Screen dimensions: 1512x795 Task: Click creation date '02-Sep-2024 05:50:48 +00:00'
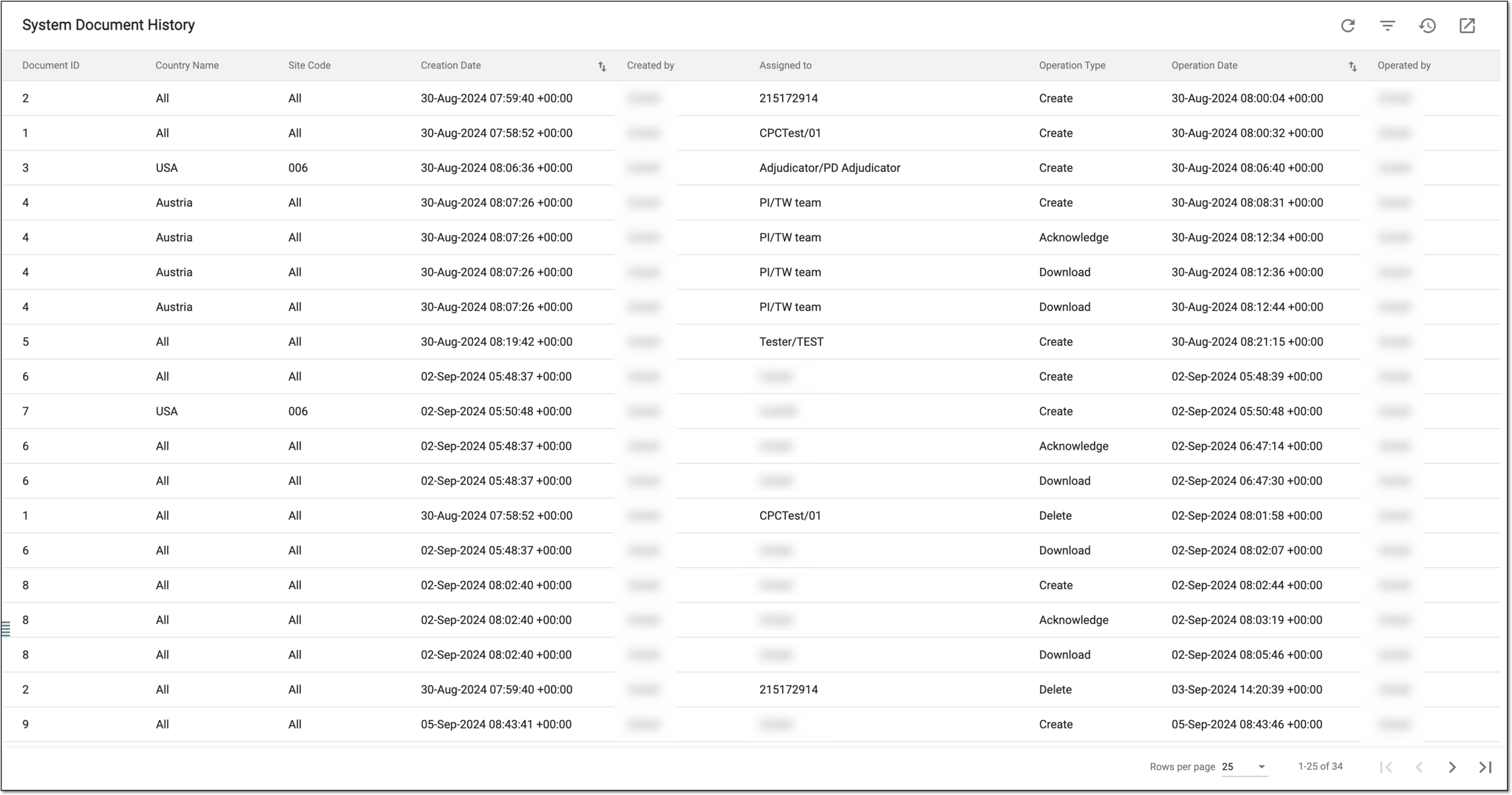tap(496, 411)
